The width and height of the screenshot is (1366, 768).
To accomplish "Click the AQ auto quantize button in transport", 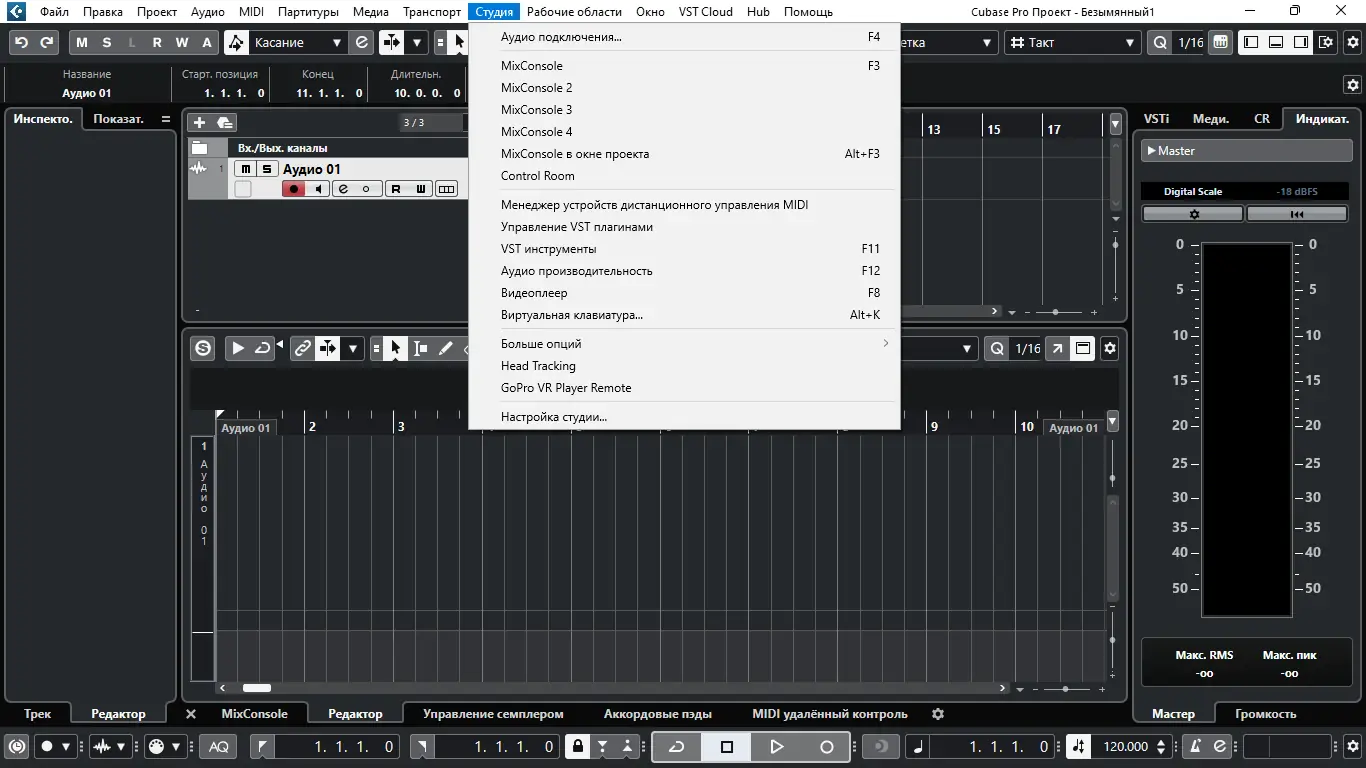I will pyautogui.click(x=218, y=746).
